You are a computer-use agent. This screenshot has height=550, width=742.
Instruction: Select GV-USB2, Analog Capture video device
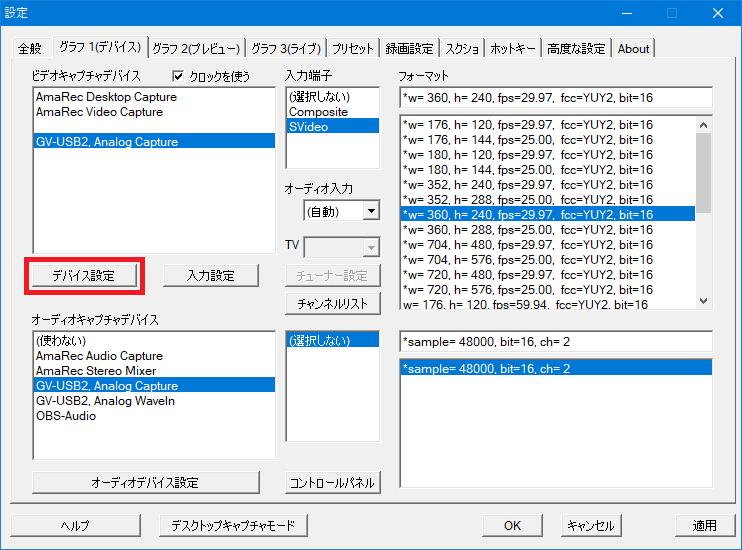click(x=154, y=141)
